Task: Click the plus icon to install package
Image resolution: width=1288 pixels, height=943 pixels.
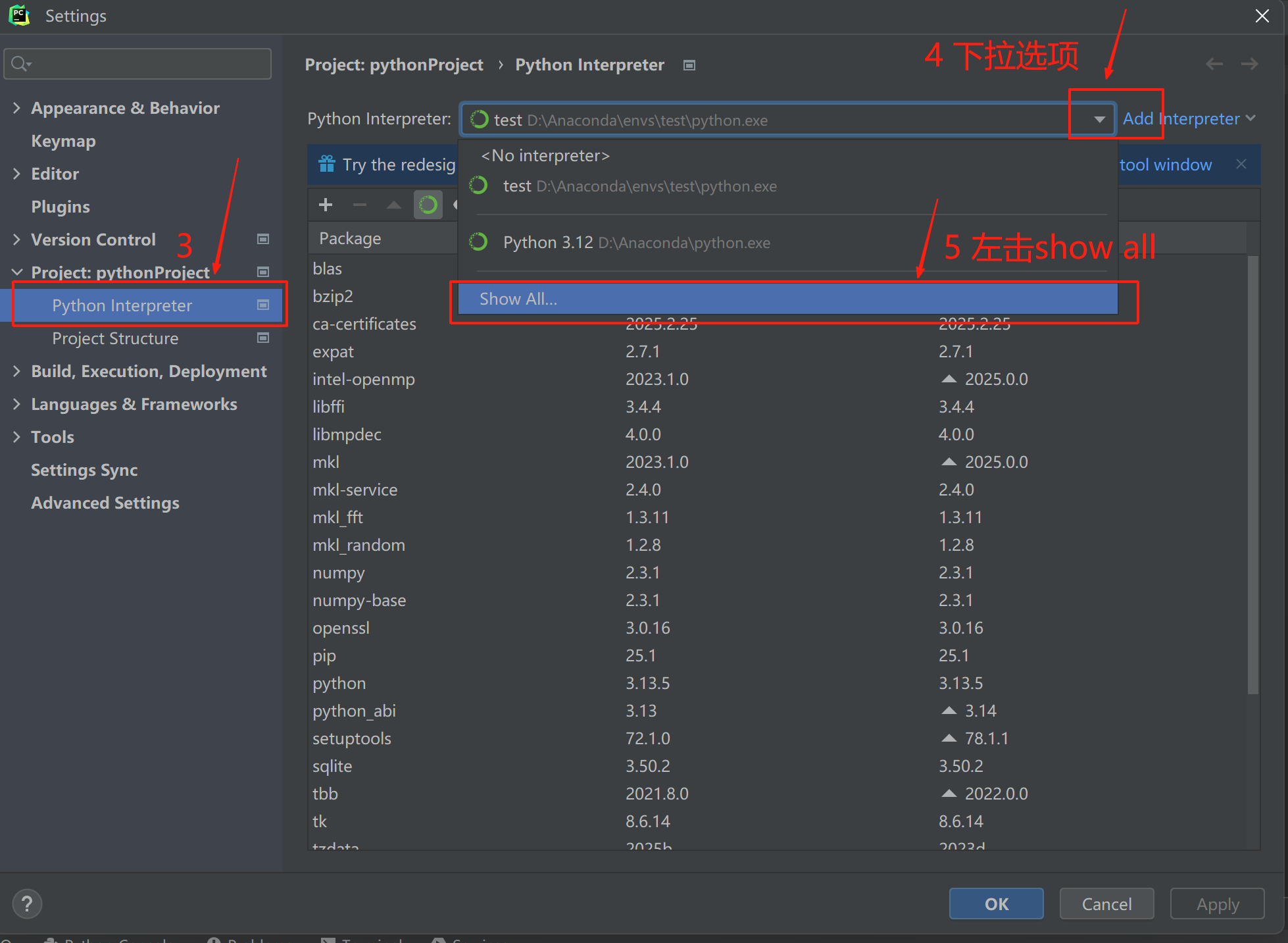Action: click(x=325, y=205)
